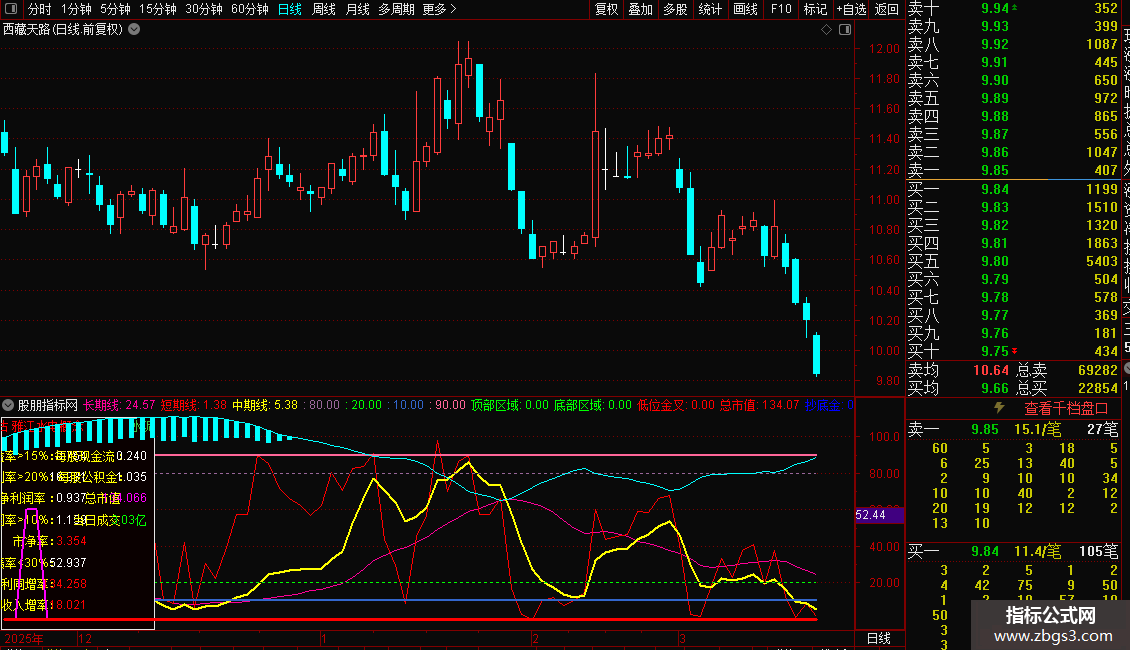The width and height of the screenshot is (1130, 650).
Task: Add stock via +自选 button
Action: point(851,9)
